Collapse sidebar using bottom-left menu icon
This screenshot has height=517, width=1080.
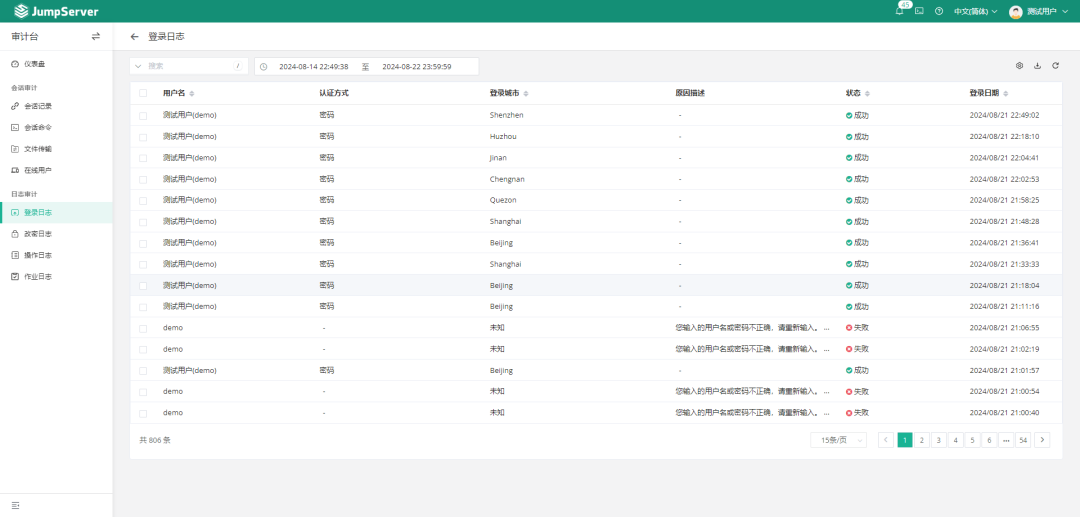point(15,505)
